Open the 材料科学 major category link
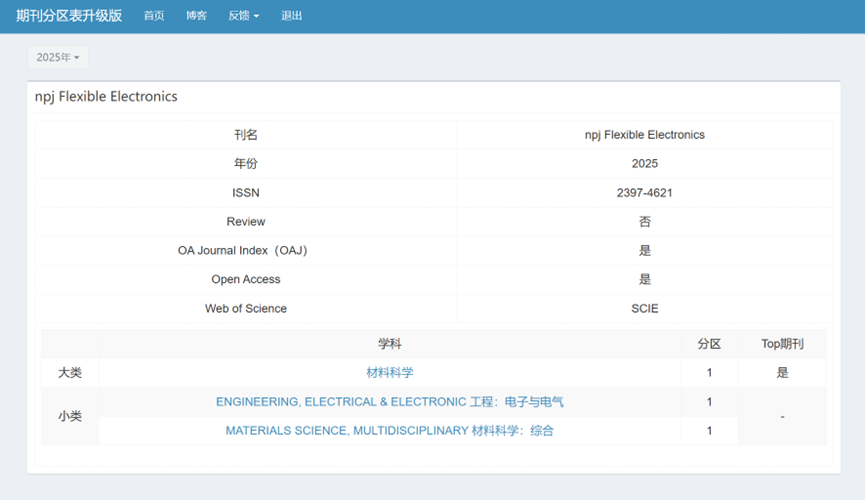 [389, 373]
